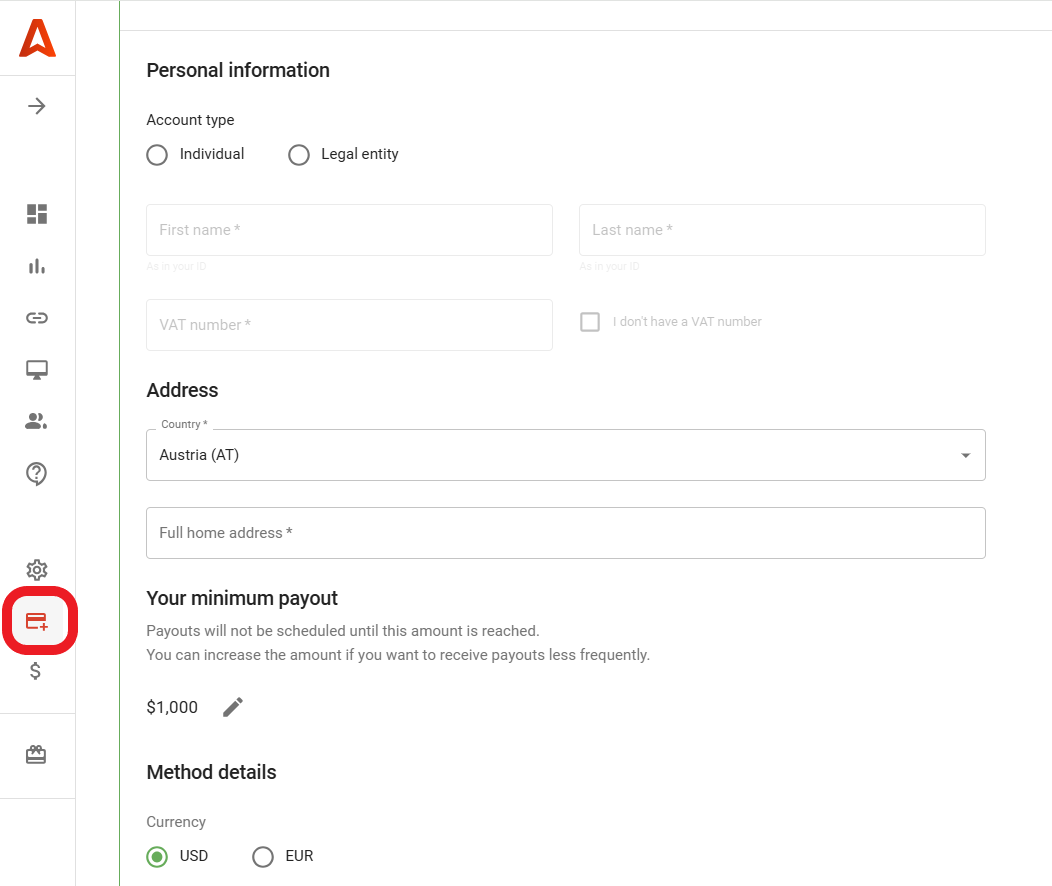Screen dimensions: 1052x886
Task: Open the Help question mark icon
Action: pyautogui.click(x=36, y=473)
